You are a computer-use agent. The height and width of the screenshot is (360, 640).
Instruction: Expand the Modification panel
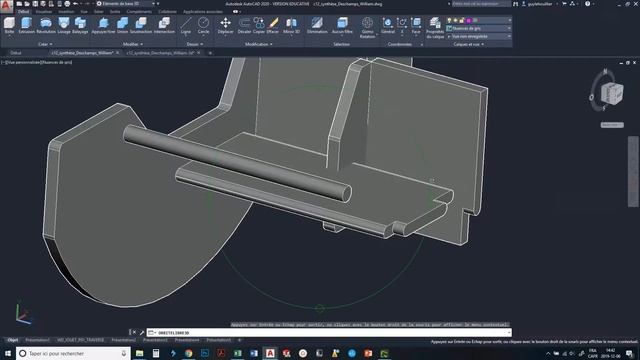pos(259,44)
